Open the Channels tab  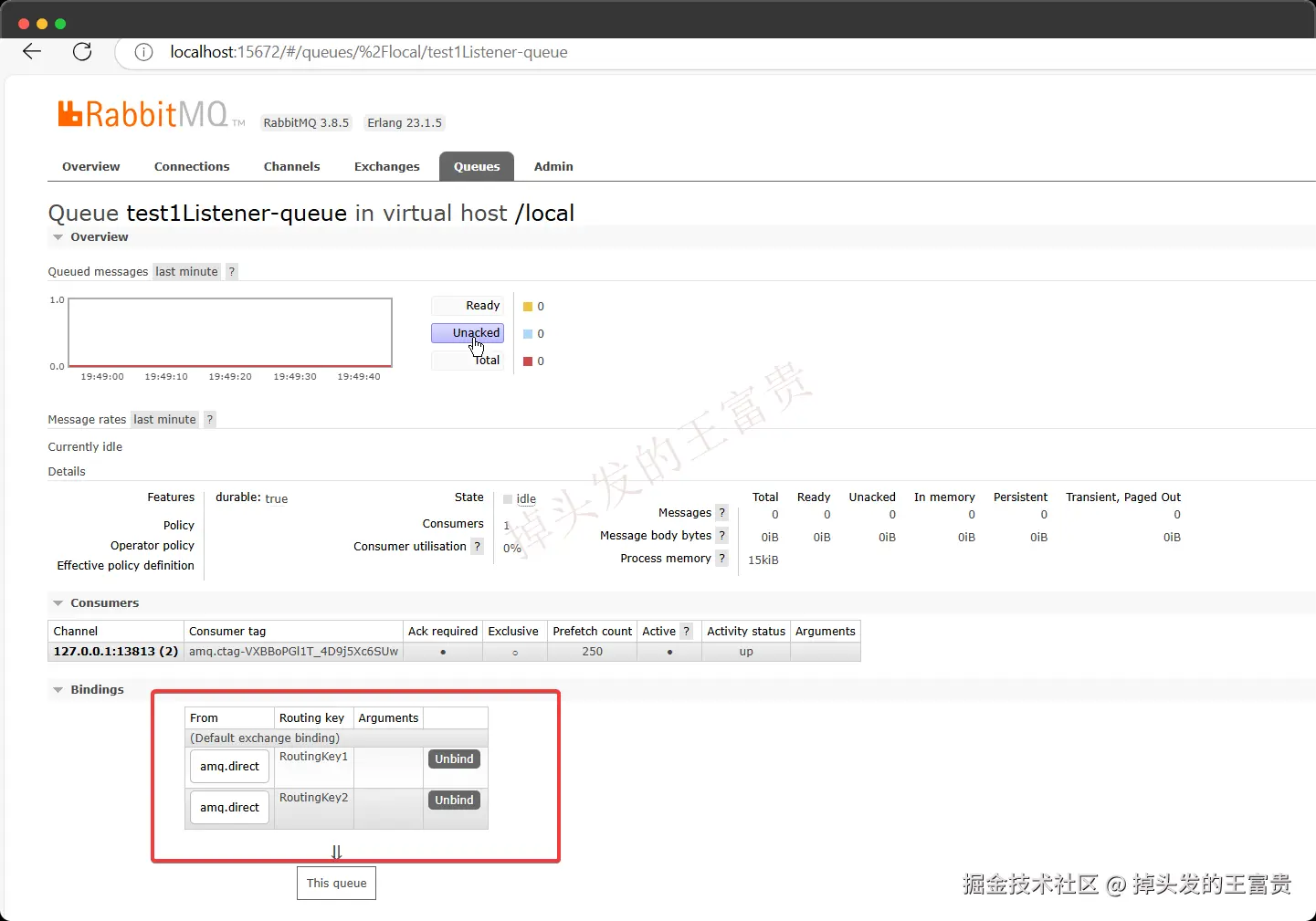coord(292,166)
